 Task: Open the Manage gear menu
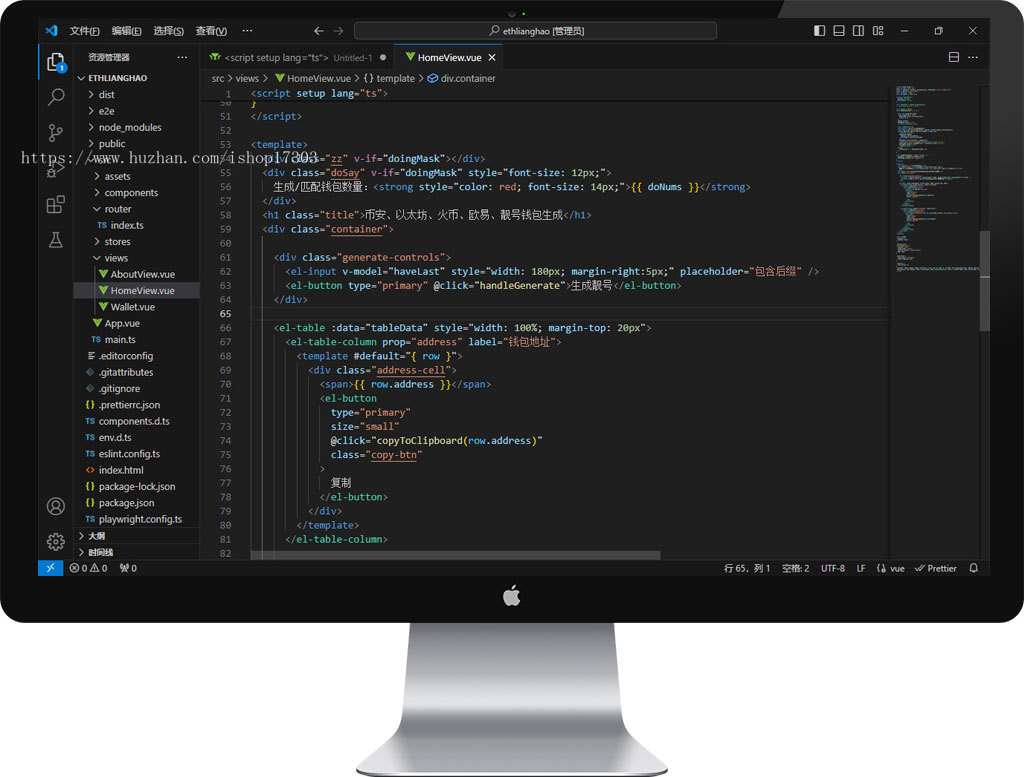(x=56, y=541)
